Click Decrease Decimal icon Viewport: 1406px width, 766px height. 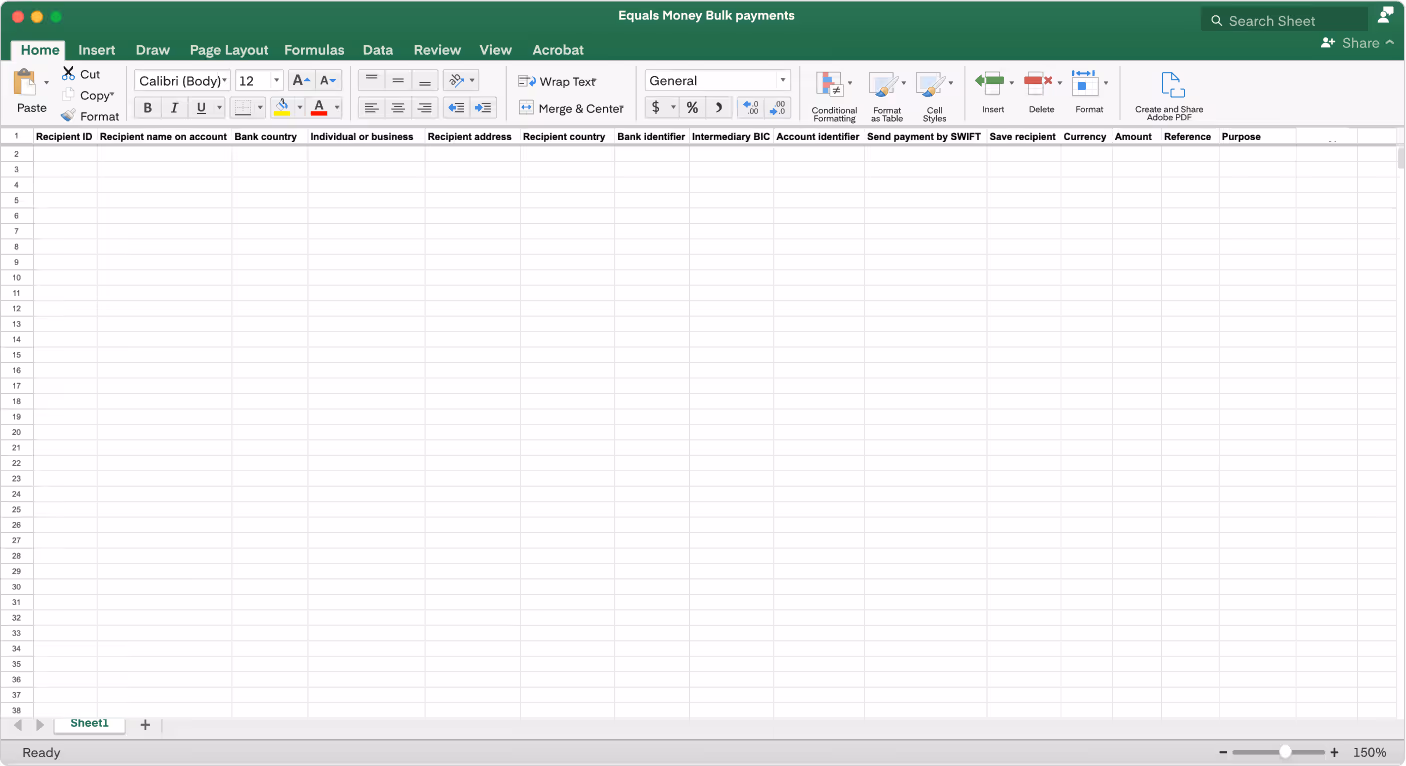point(777,108)
